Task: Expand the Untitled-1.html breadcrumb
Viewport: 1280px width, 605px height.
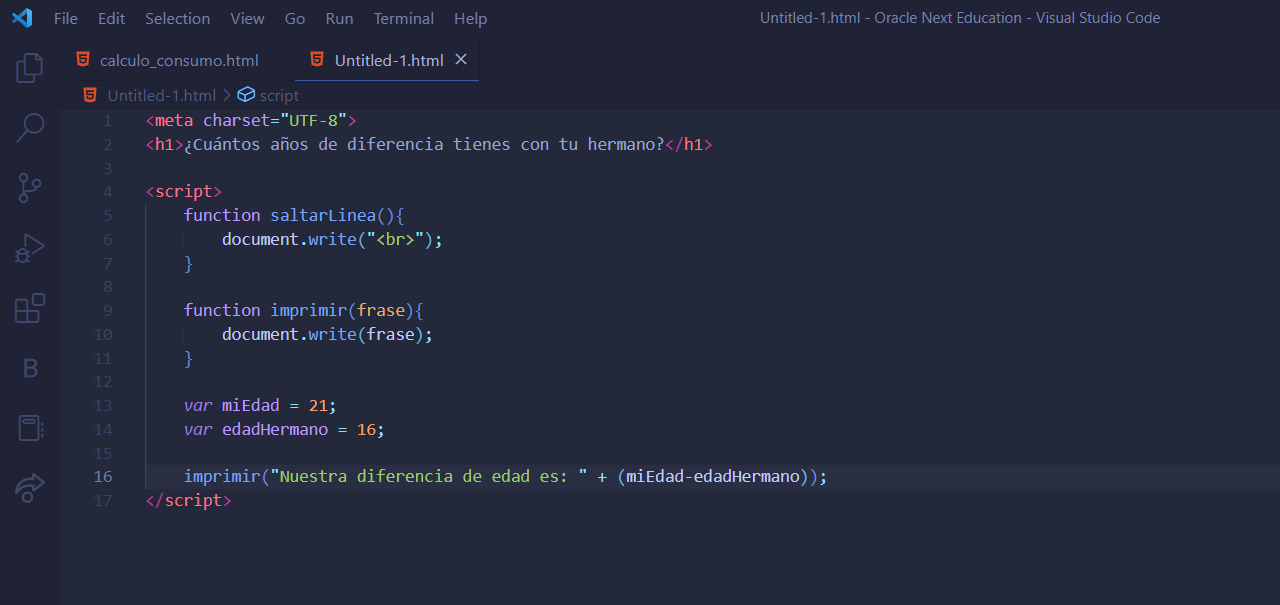Action: 161,95
